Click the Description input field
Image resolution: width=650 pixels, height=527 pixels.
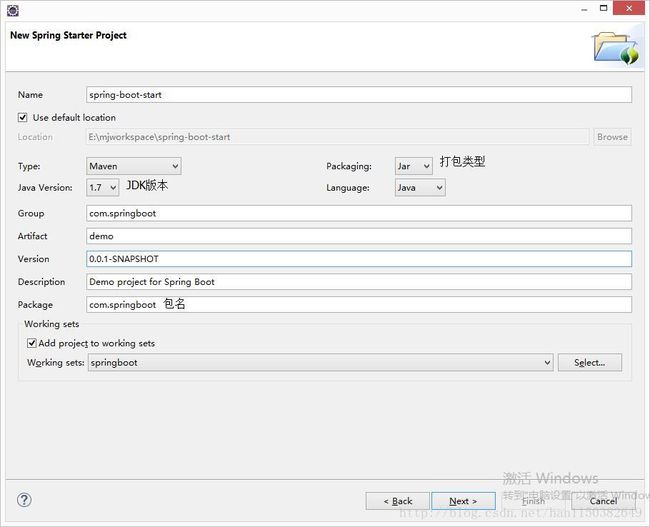(359, 282)
